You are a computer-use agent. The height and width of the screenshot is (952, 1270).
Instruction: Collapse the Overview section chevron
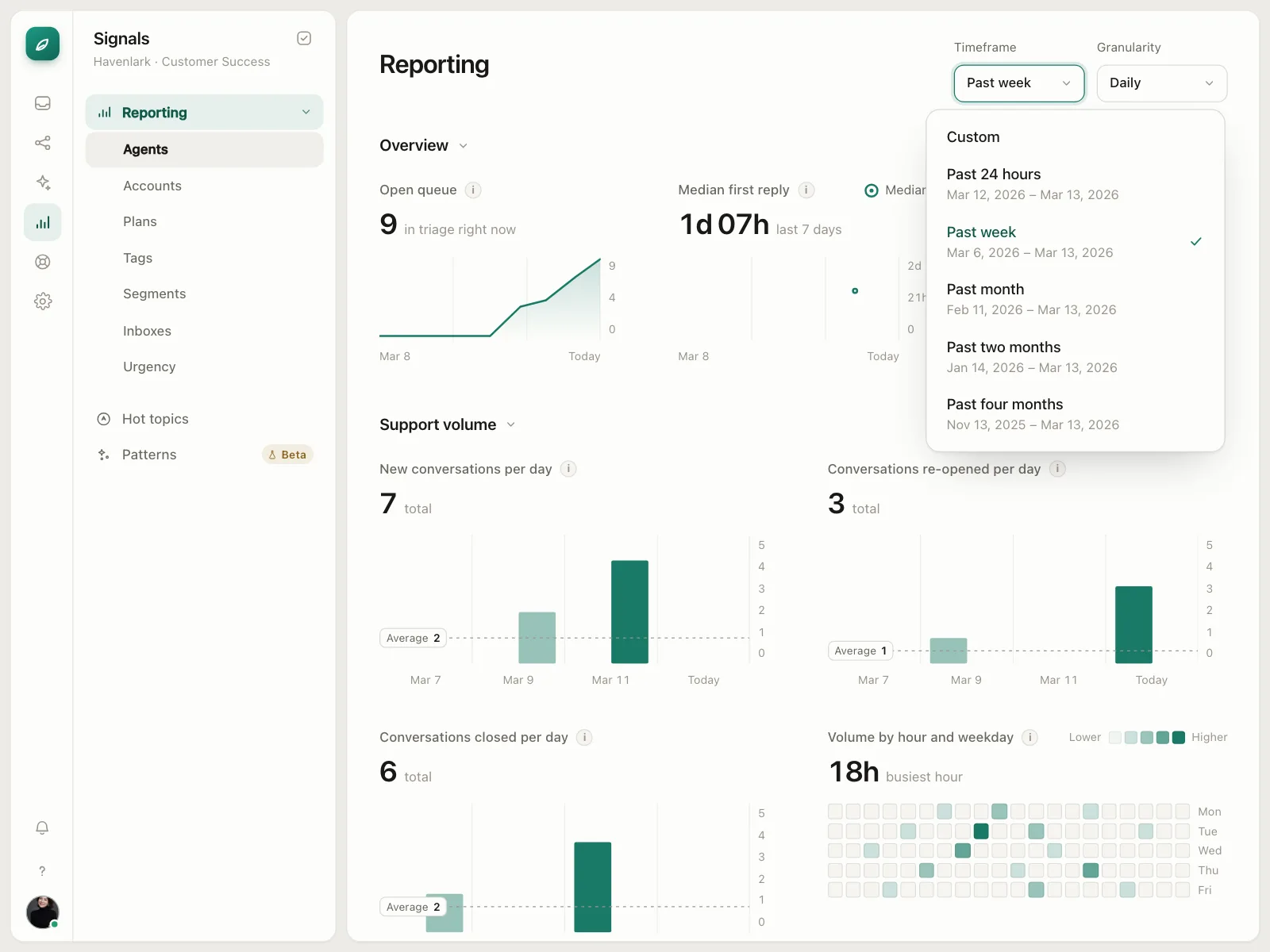(x=464, y=146)
